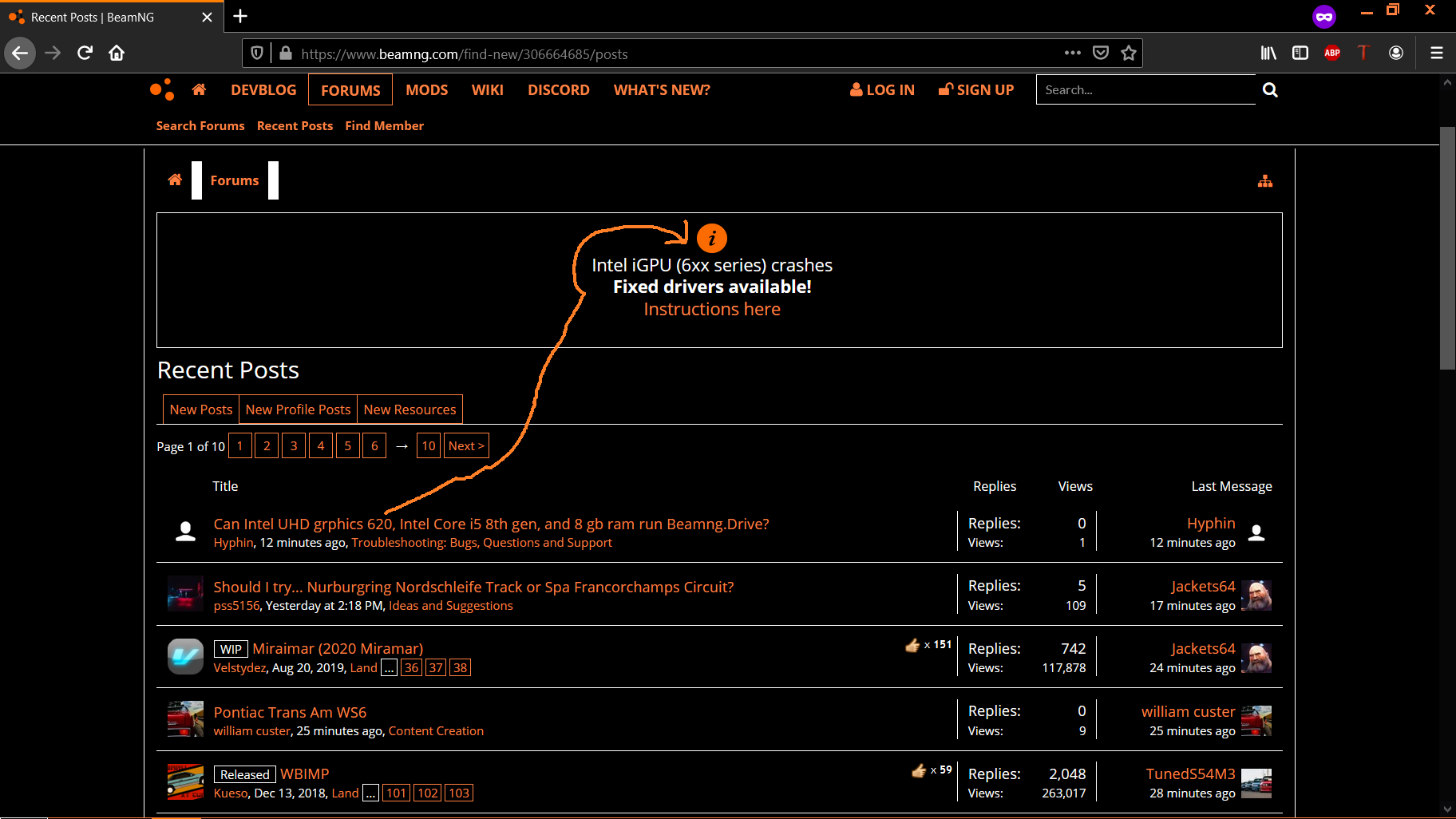Open TunedS54M3 user profile link
The width and height of the screenshot is (1456, 819).
pyautogui.click(x=1191, y=773)
